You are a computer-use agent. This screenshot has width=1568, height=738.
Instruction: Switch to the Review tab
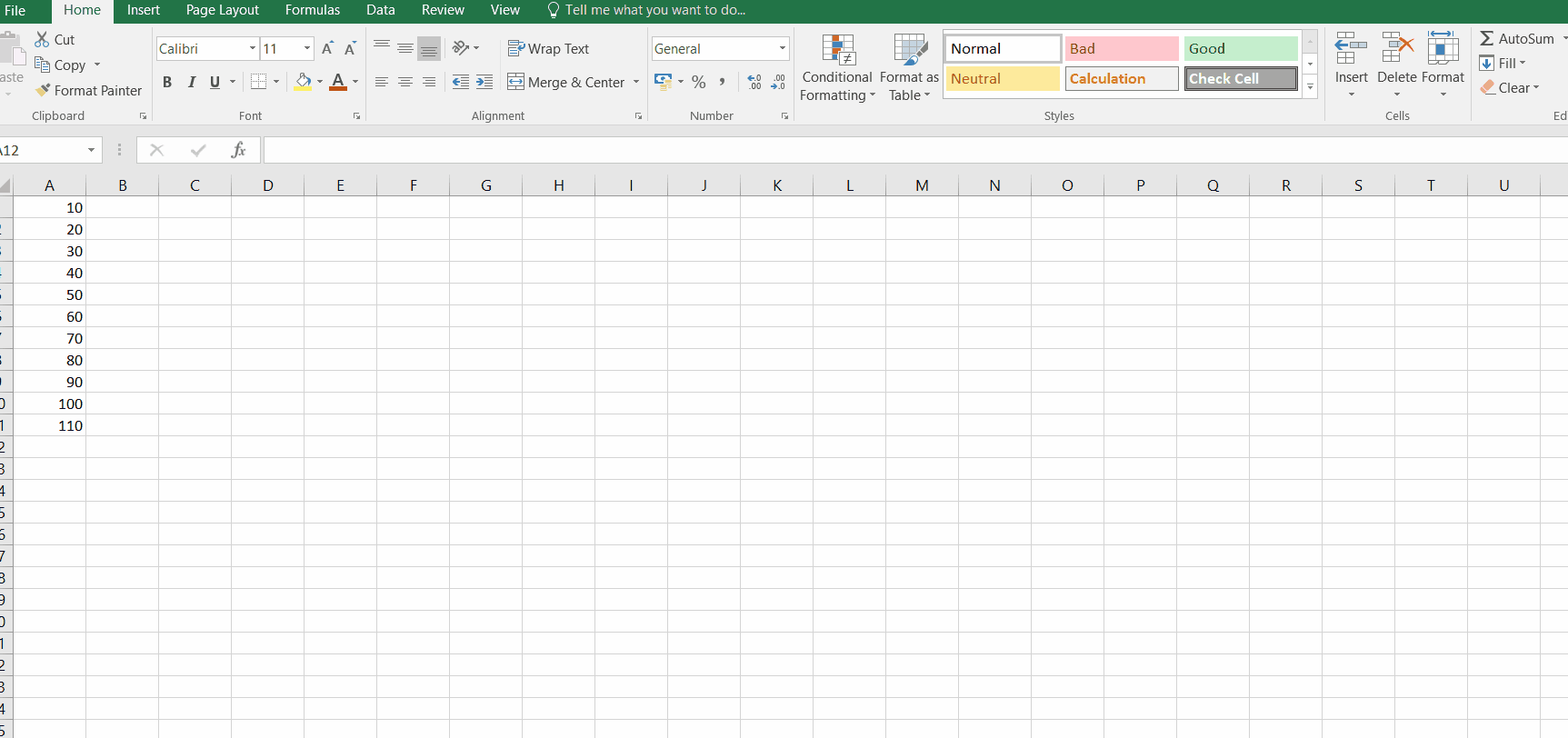point(444,10)
